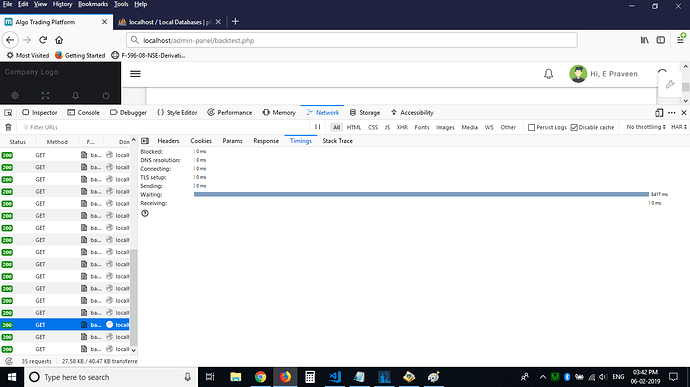
Task: Click the Windows Start button
Action: [12, 377]
